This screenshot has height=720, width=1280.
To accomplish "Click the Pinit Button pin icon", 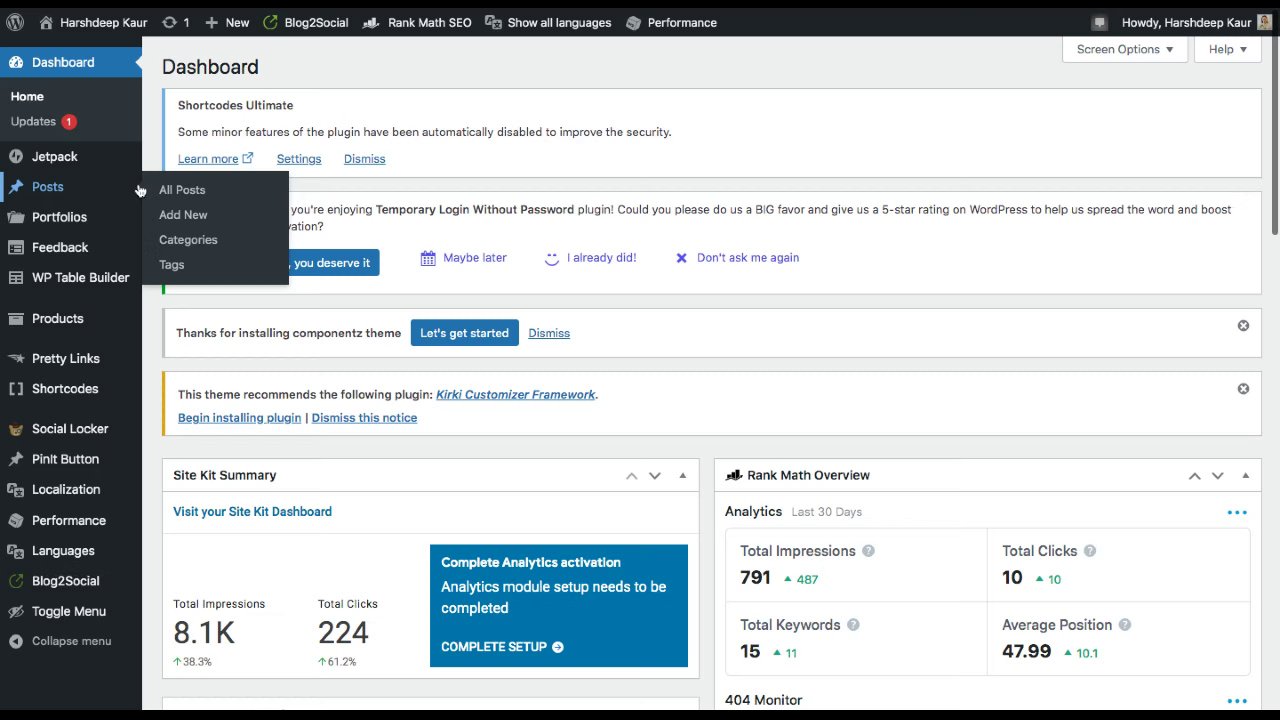I will pos(16,459).
